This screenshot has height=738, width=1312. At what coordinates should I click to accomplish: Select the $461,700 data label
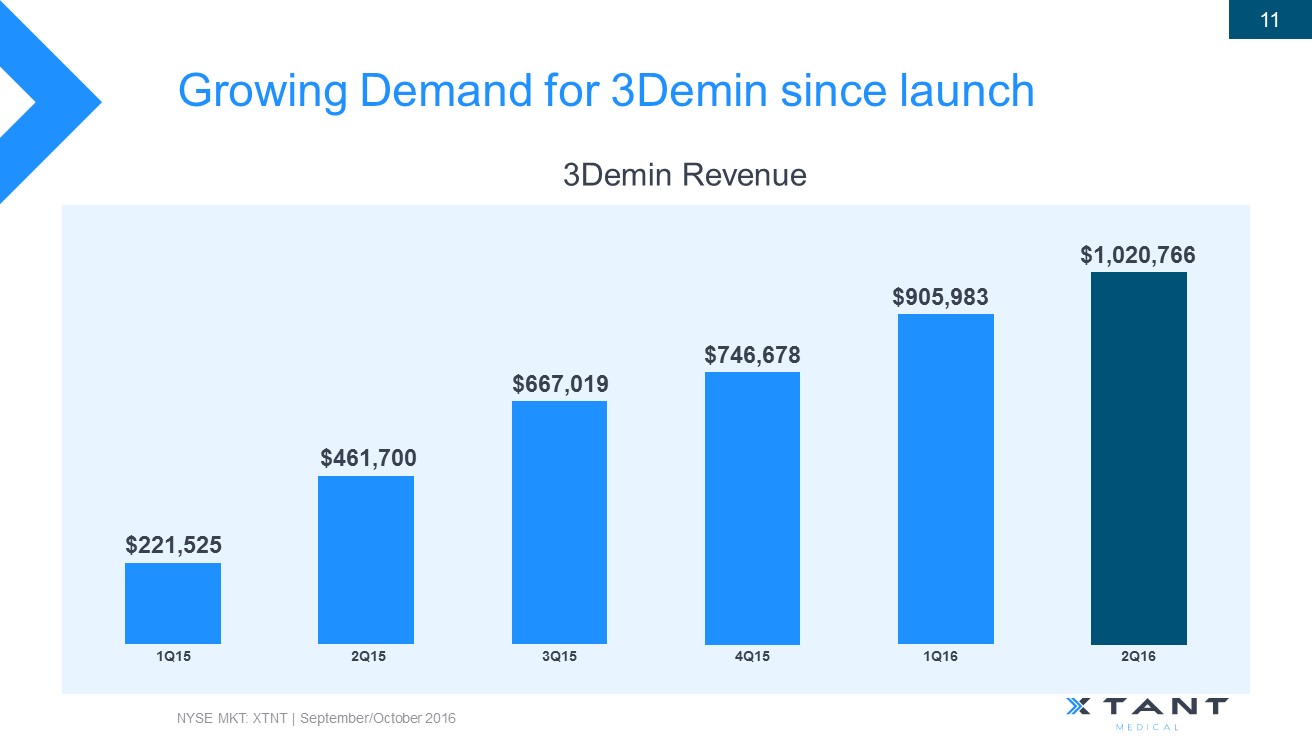coord(367,459)
